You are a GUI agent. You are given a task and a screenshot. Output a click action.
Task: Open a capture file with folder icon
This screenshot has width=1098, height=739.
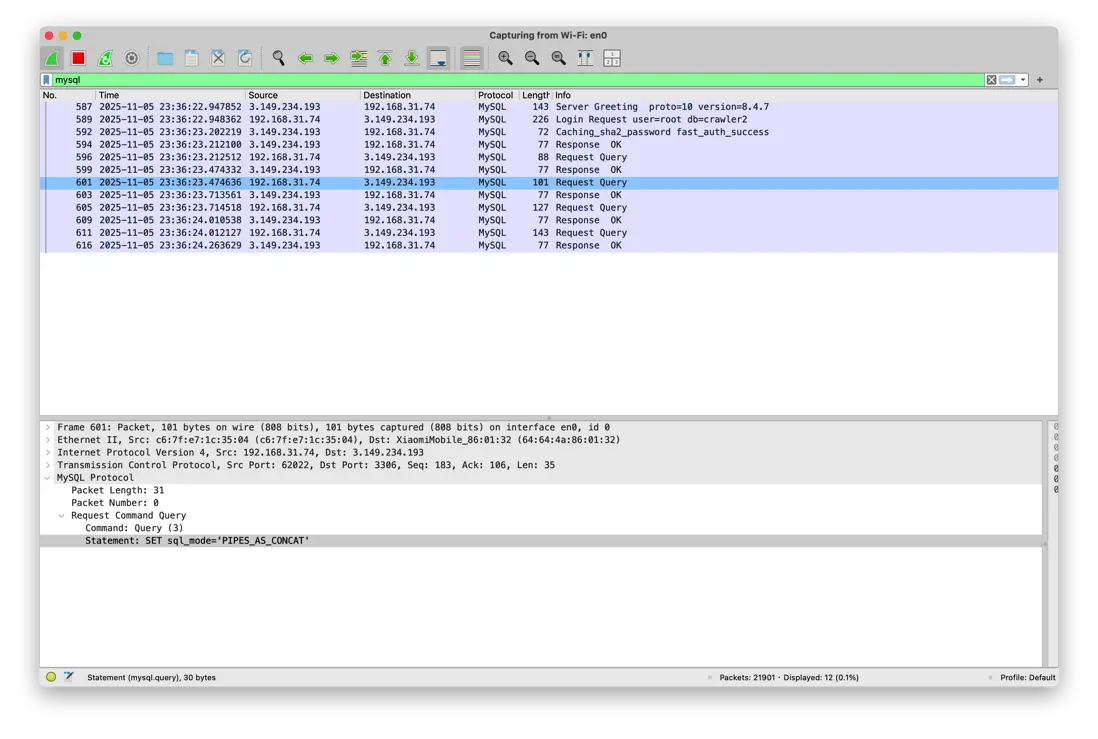click(165, 58)
